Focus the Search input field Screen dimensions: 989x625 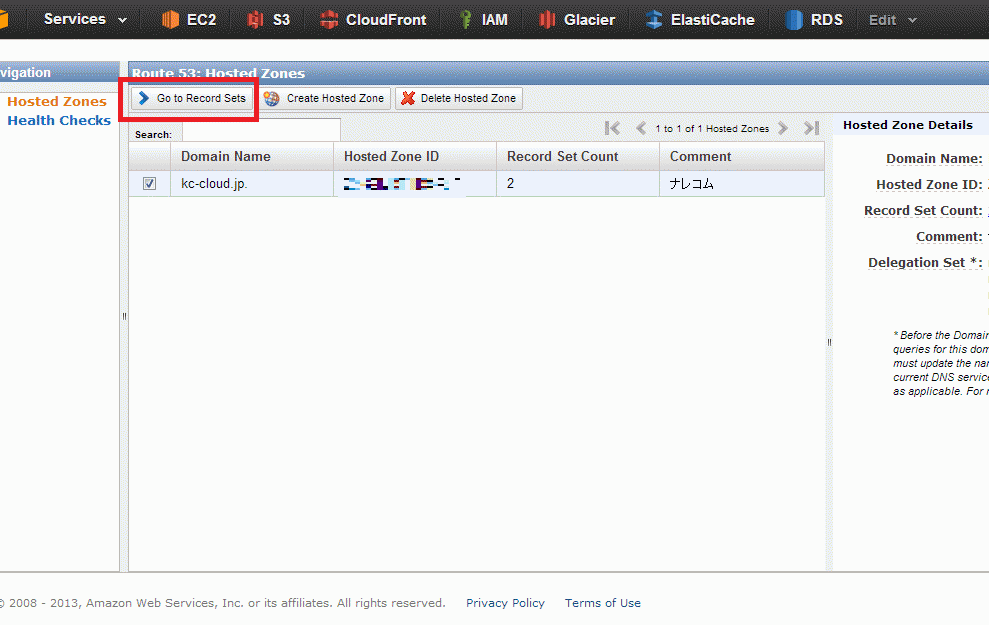point(261,131)
